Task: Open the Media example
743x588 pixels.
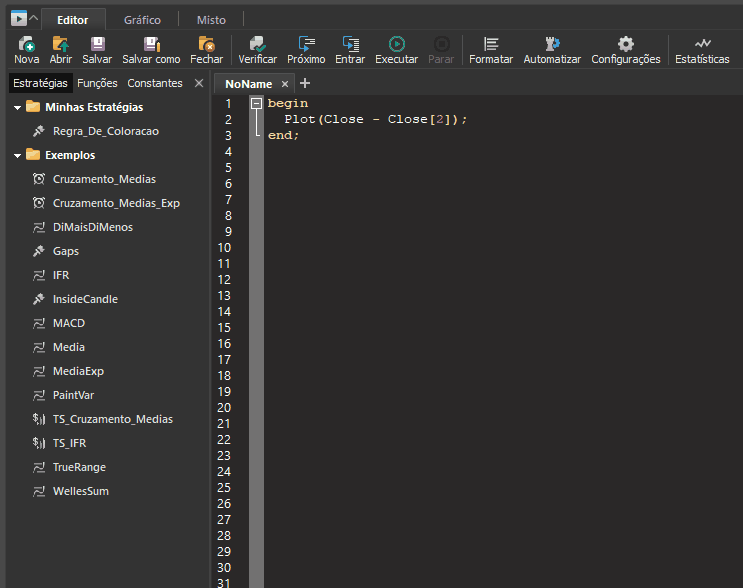Action: 69,347
